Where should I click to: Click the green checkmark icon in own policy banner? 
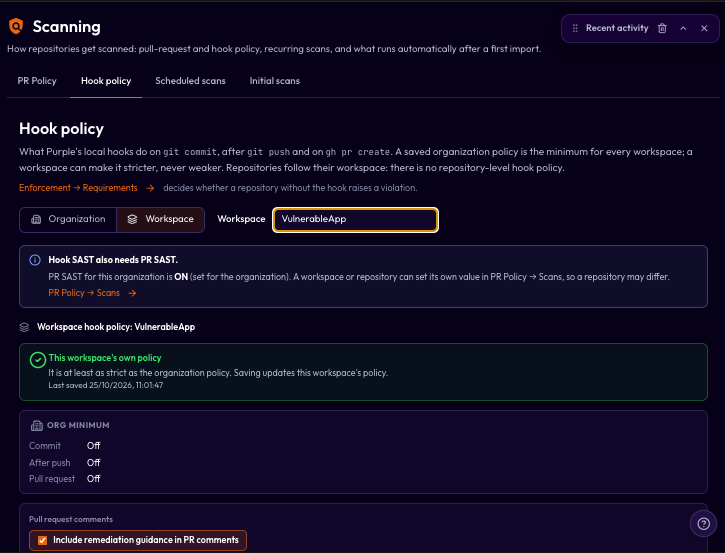pos(37,360)
